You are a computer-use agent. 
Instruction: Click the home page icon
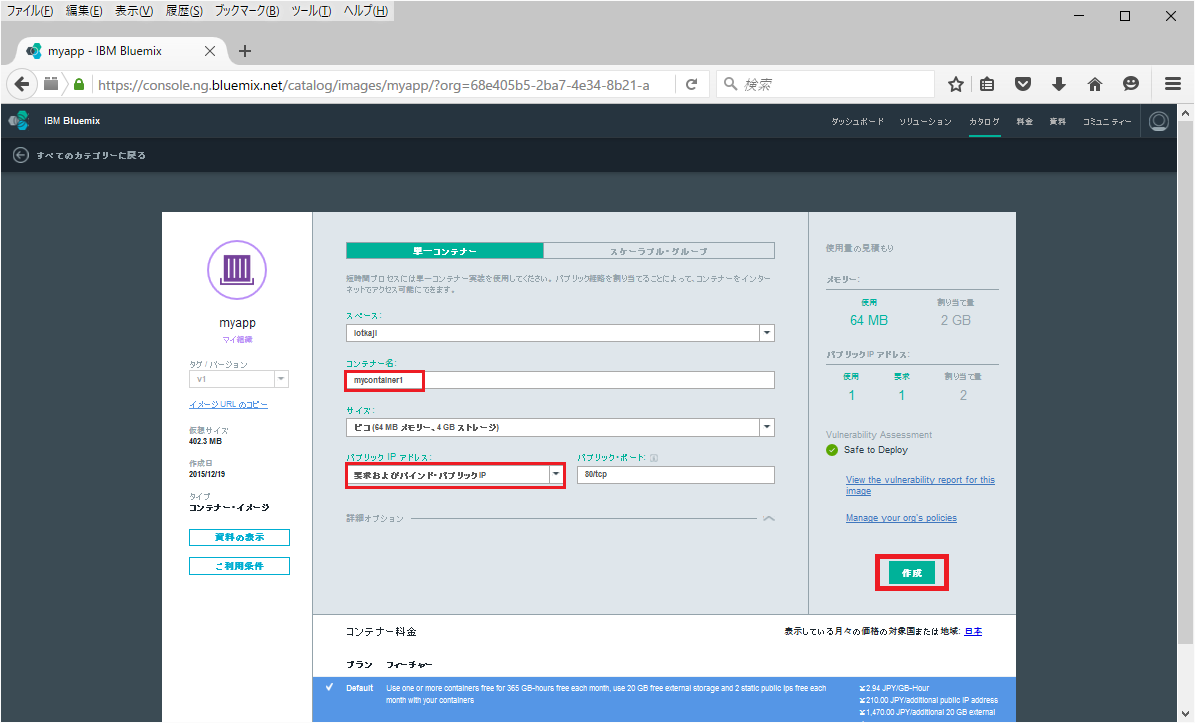(1094, 84)
